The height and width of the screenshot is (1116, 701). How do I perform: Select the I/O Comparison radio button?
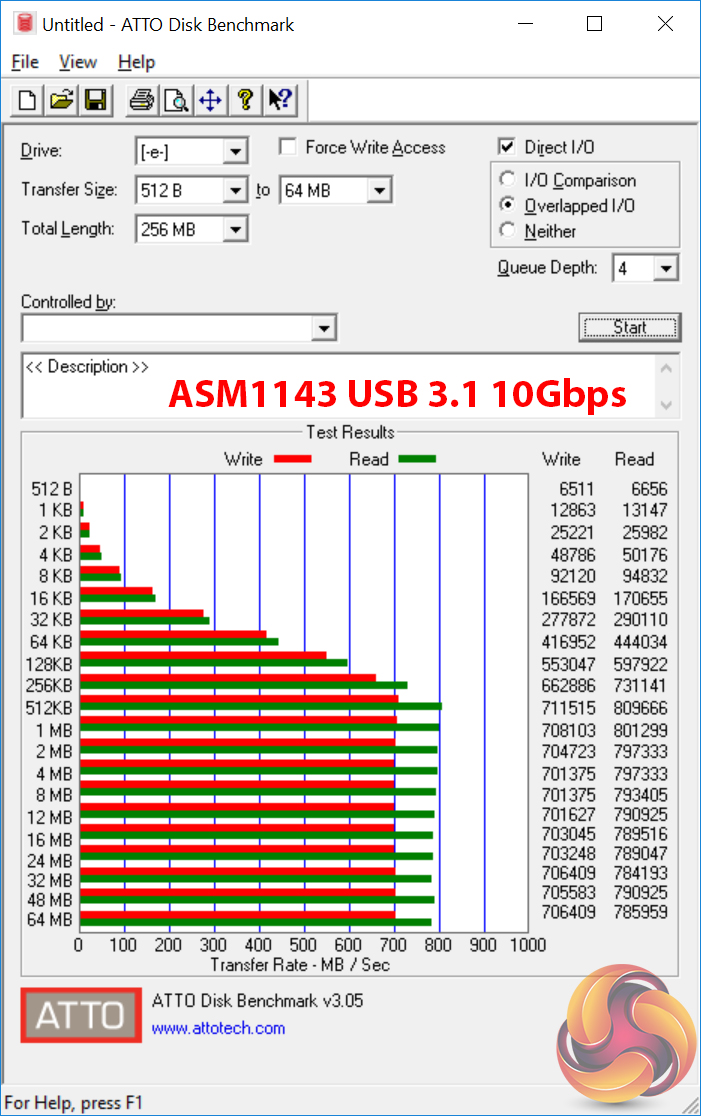[x=507, y=179]
